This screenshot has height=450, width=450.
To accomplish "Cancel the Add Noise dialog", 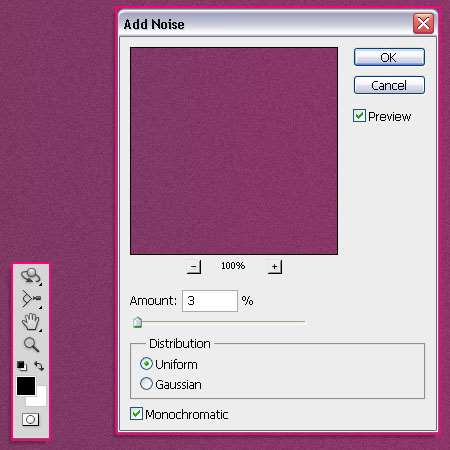I will tap(389, 85).
